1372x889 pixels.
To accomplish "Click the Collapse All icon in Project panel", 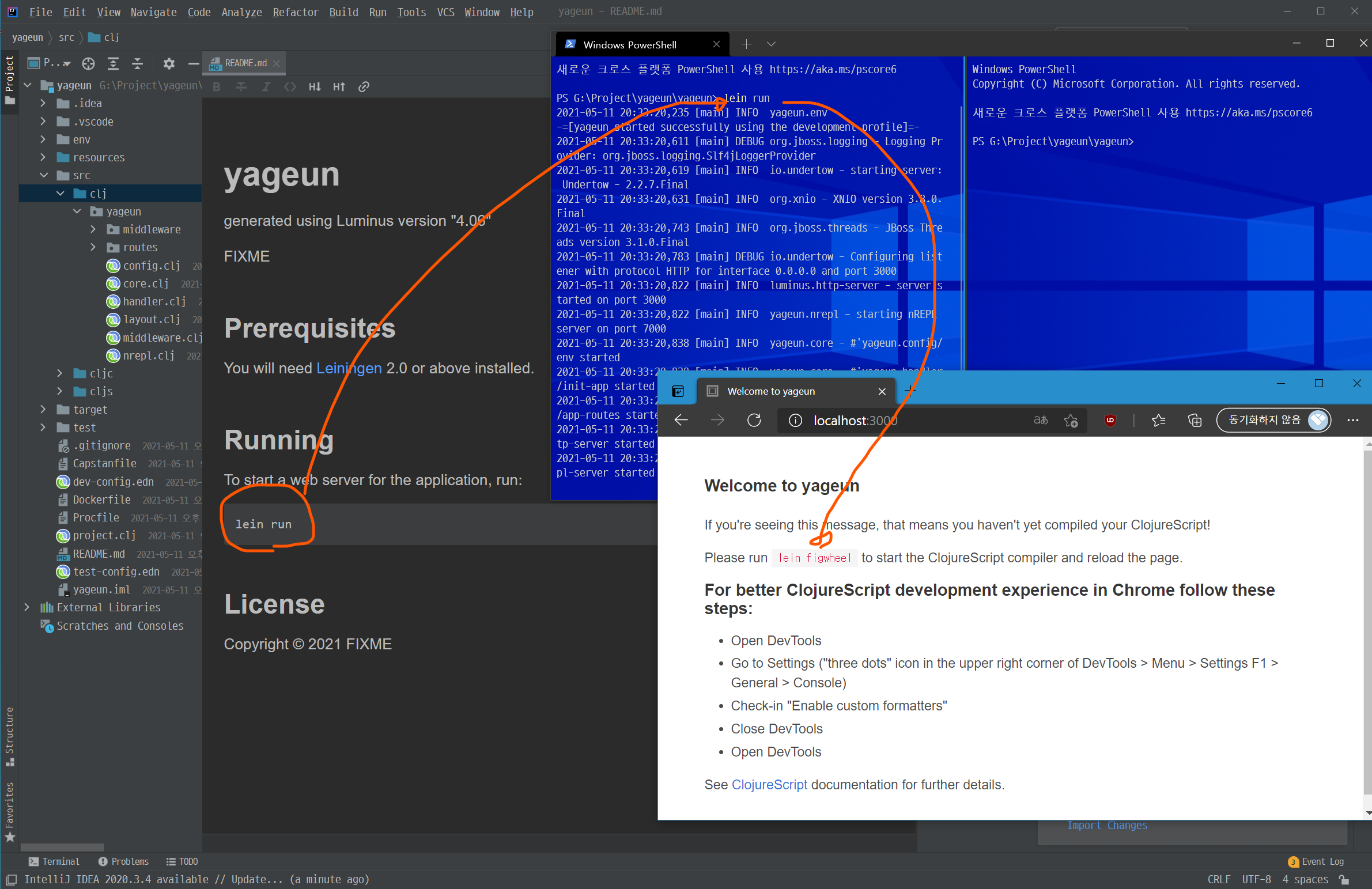I will pos(137,63).
